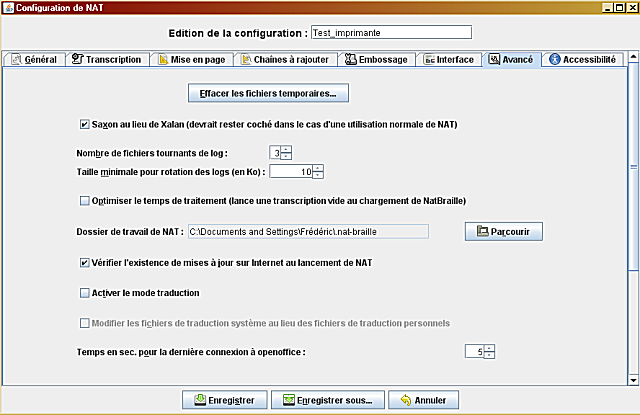
Task: Toggle Vérifier l'existence de mises à jour
Action: tap(84, 263)
